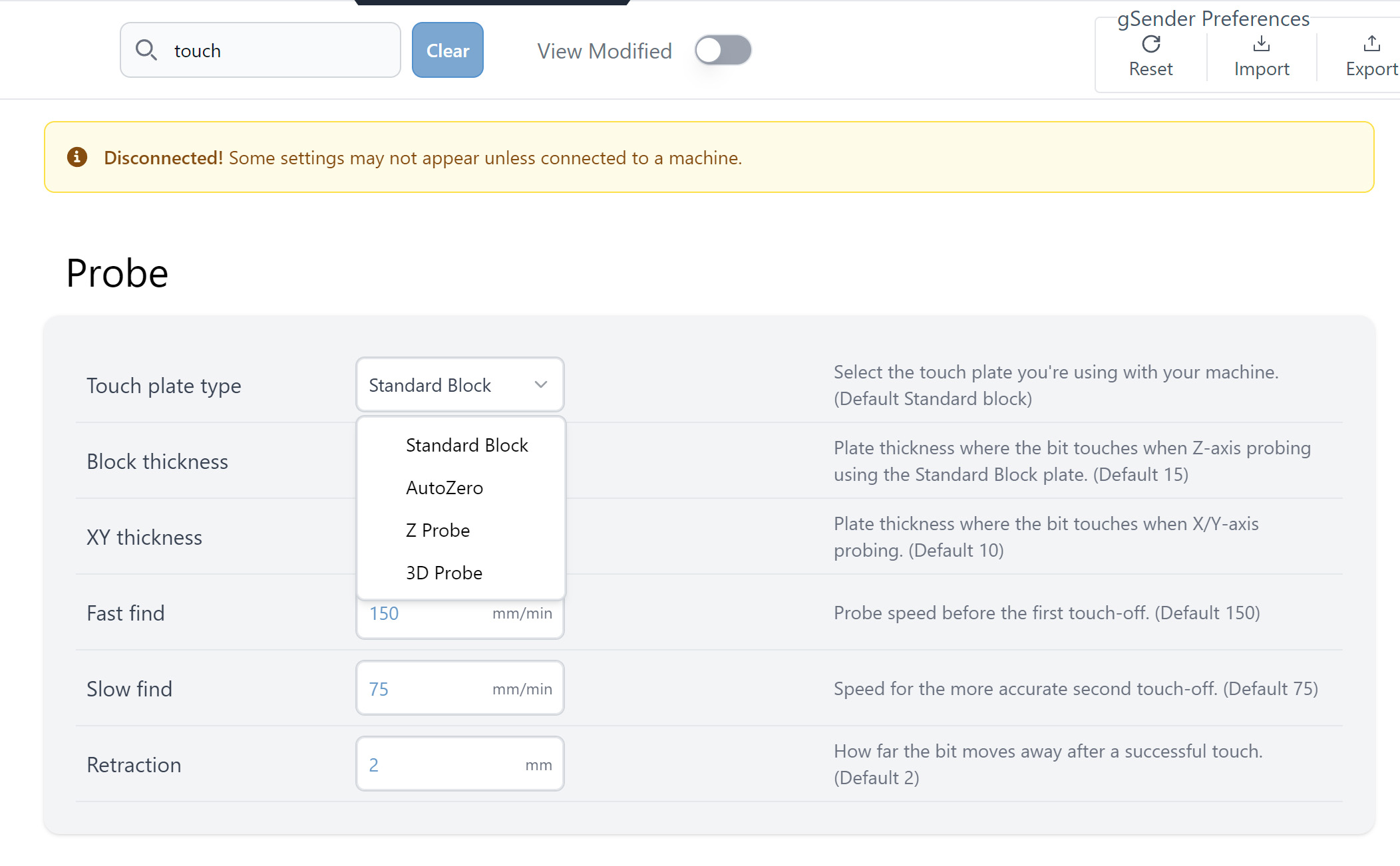The height and width of the screenshot is (866, 1400).
Task: Collapse the Touch plate type dropdown
Action: [x=459, y=385]
